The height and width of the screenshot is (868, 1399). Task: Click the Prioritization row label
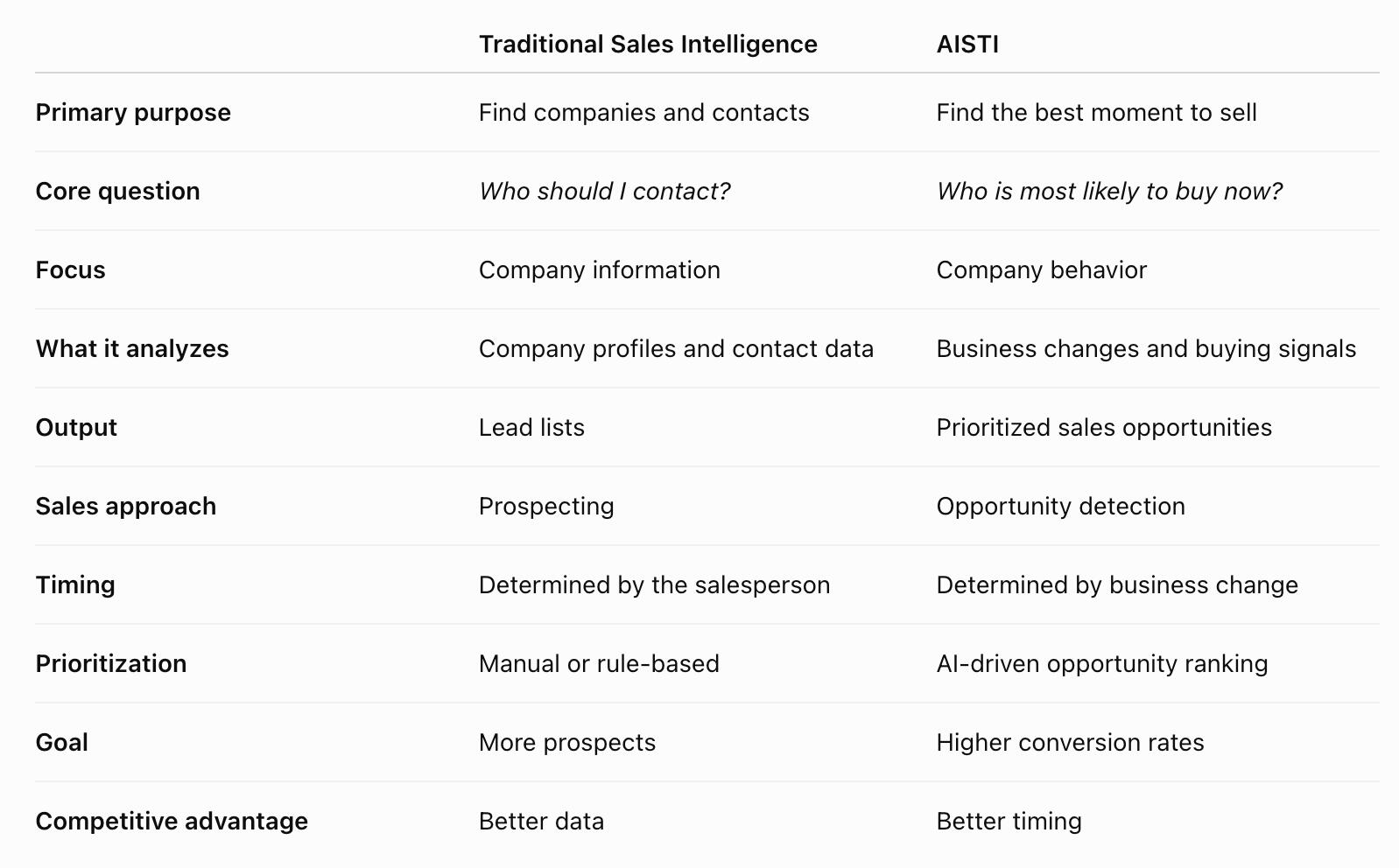111,664
